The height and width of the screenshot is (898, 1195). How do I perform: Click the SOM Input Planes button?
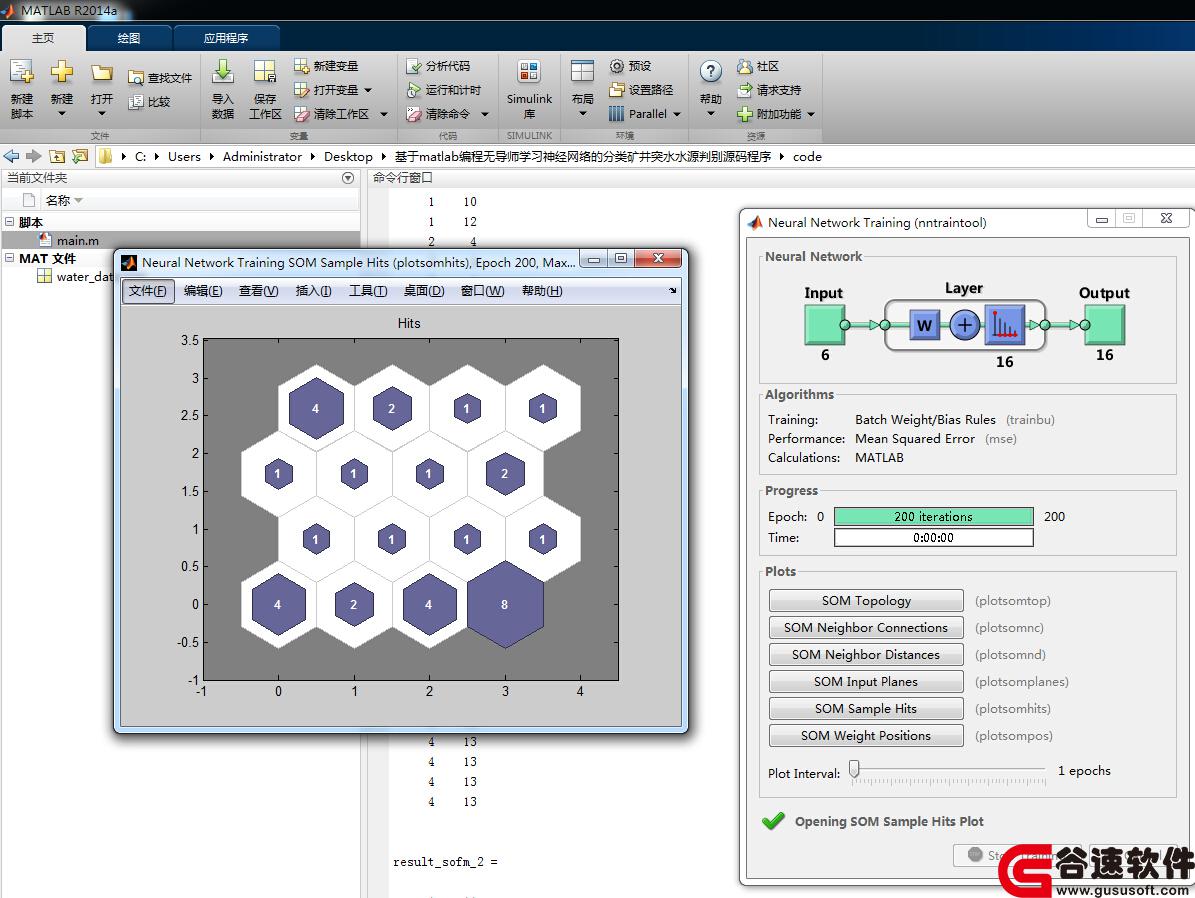[x=866, y=682]
